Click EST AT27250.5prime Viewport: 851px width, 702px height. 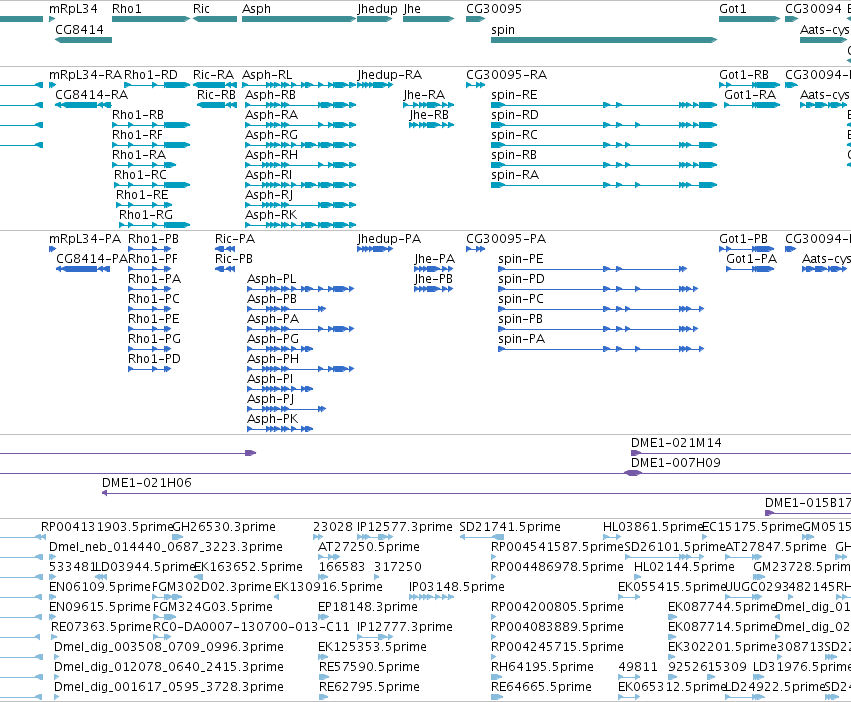[x=369, y=547]
